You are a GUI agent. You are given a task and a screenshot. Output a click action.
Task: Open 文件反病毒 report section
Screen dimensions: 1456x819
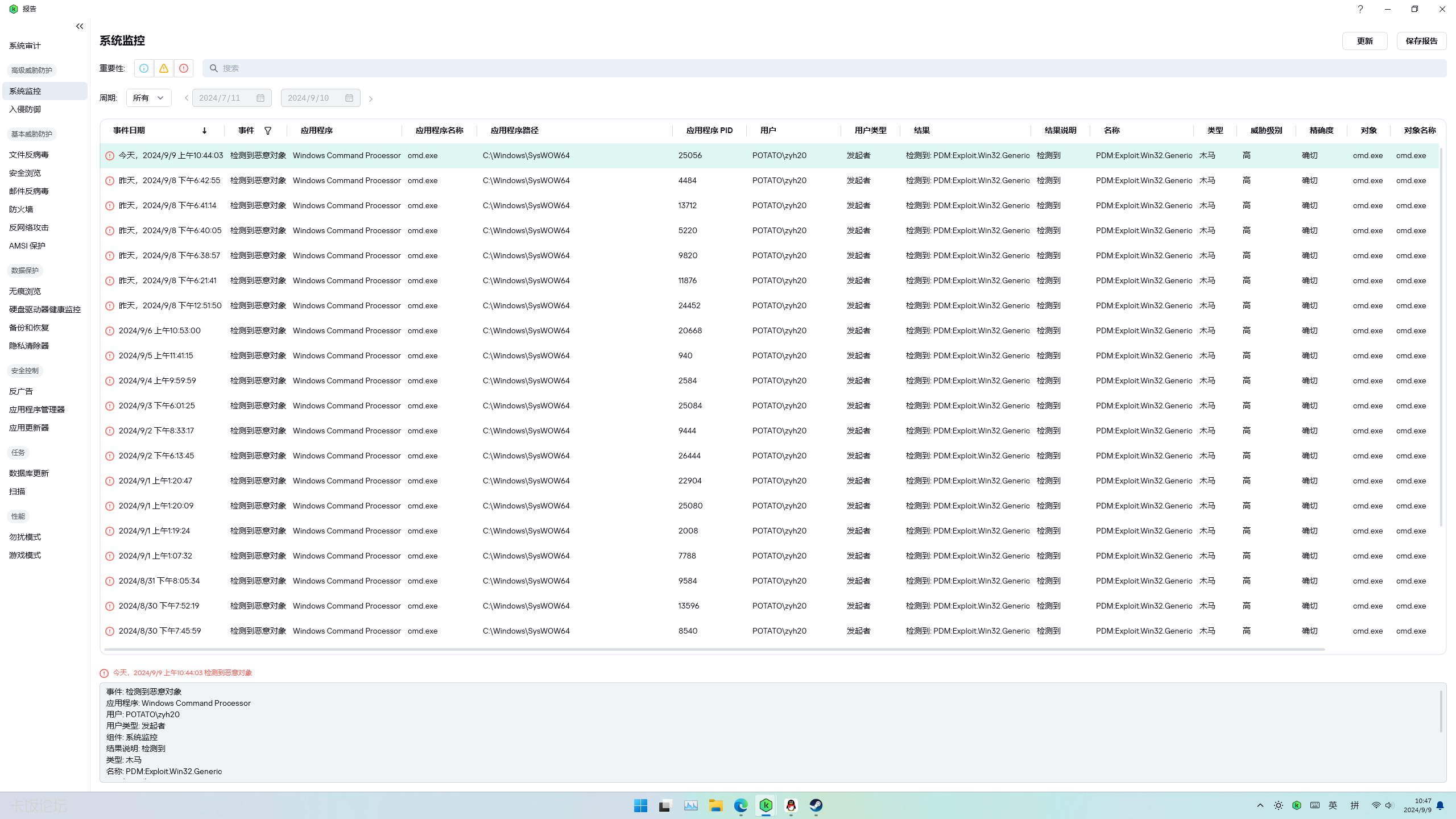(29, 155)
